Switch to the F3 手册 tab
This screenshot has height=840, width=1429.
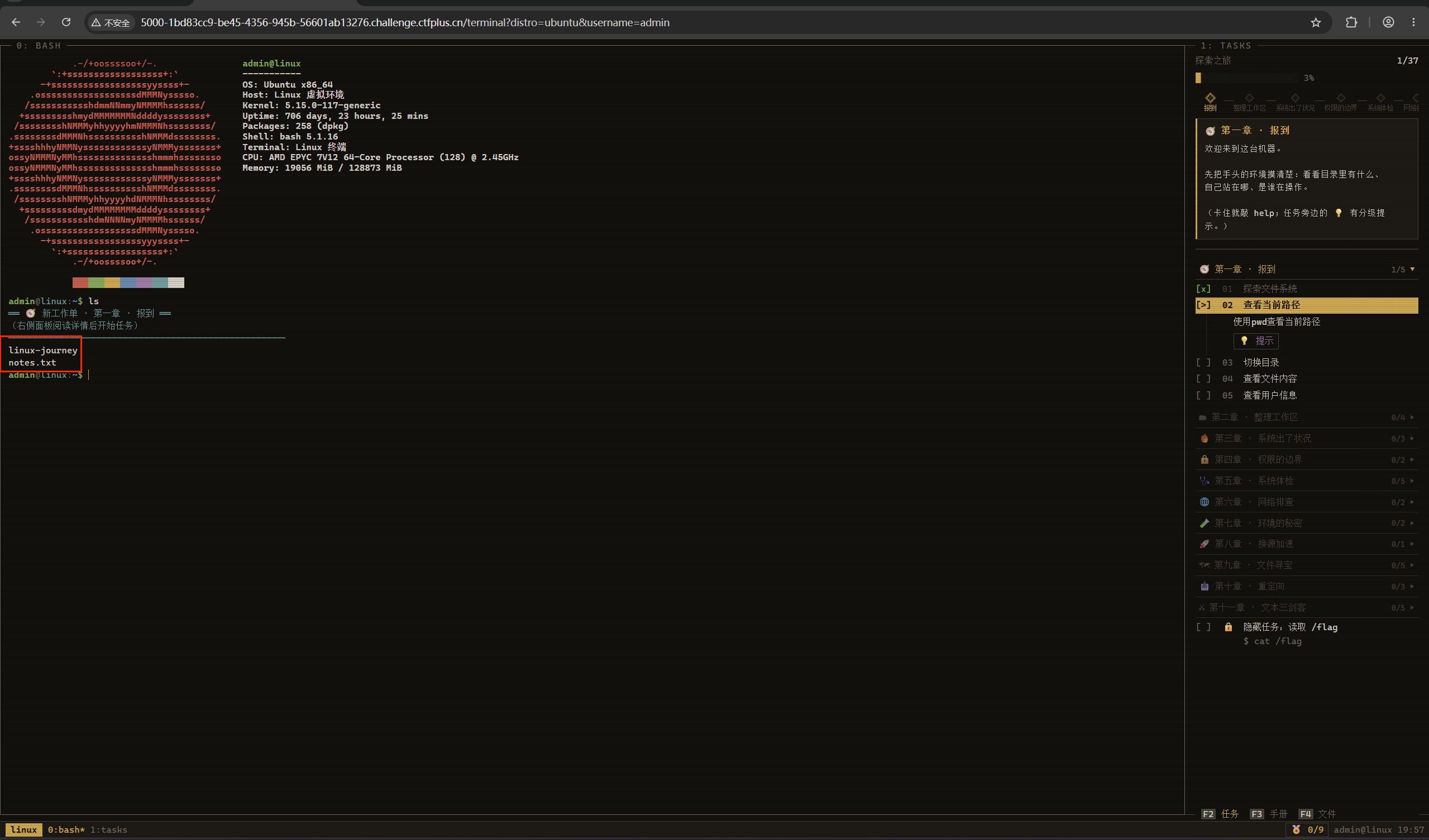click(1269, 814)
